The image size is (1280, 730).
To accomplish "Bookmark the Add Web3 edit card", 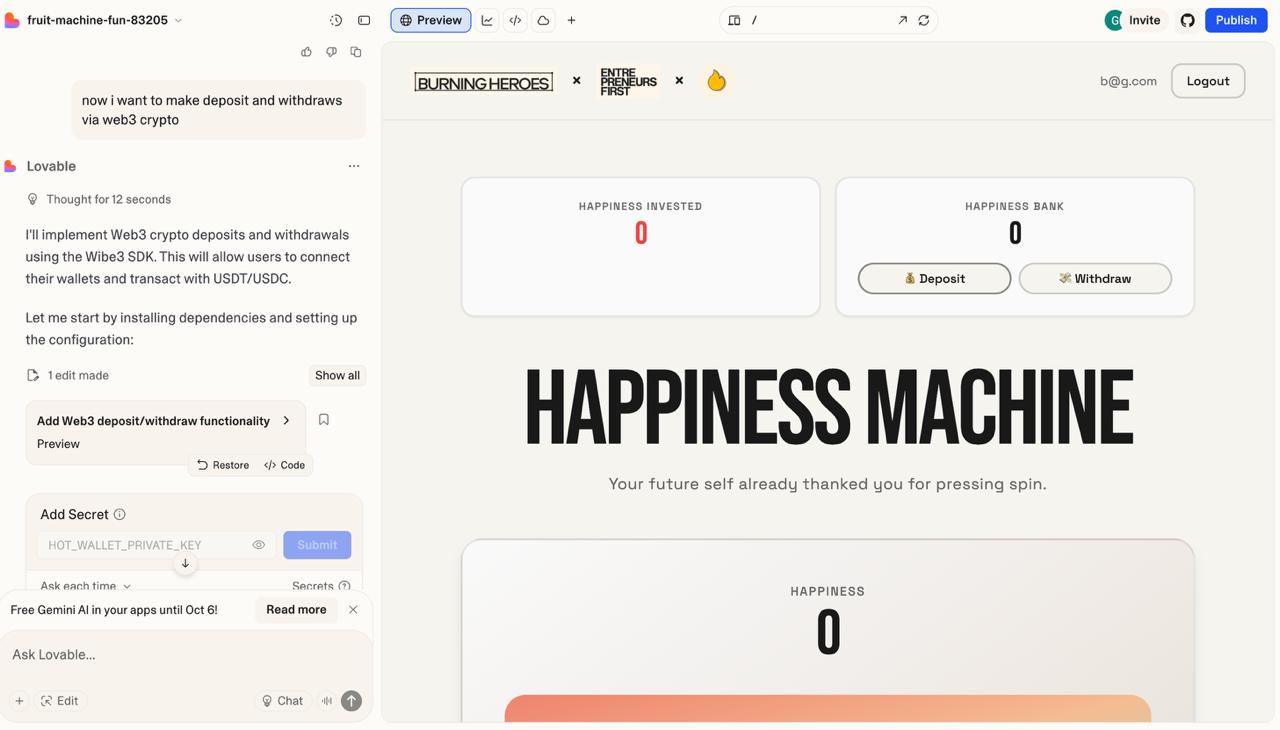I will 323,420.
